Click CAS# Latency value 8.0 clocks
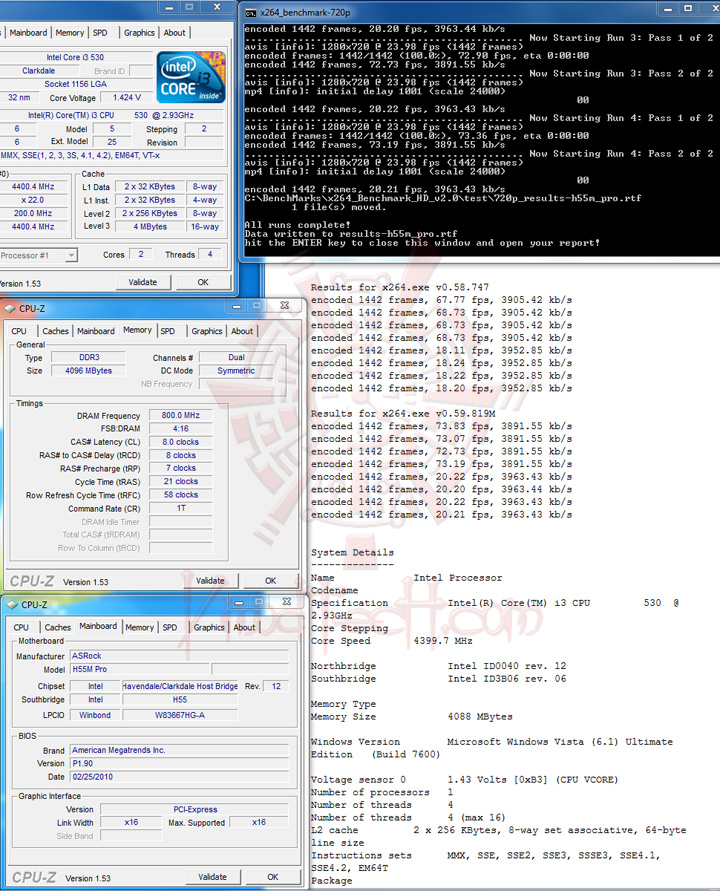Viewport: 720px width, 891px height. click(181, 442)
